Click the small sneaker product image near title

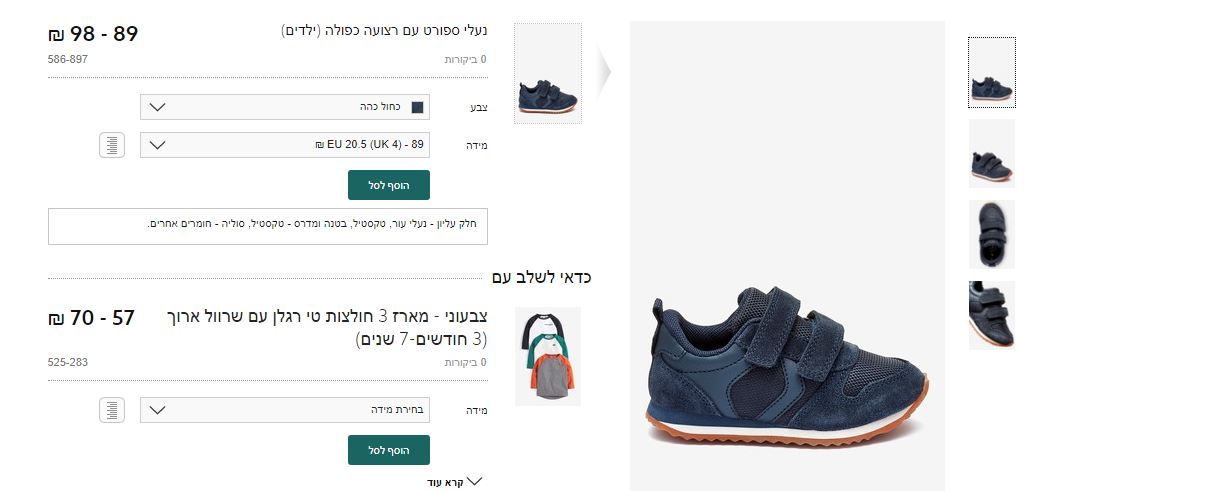tap(547, 74)
